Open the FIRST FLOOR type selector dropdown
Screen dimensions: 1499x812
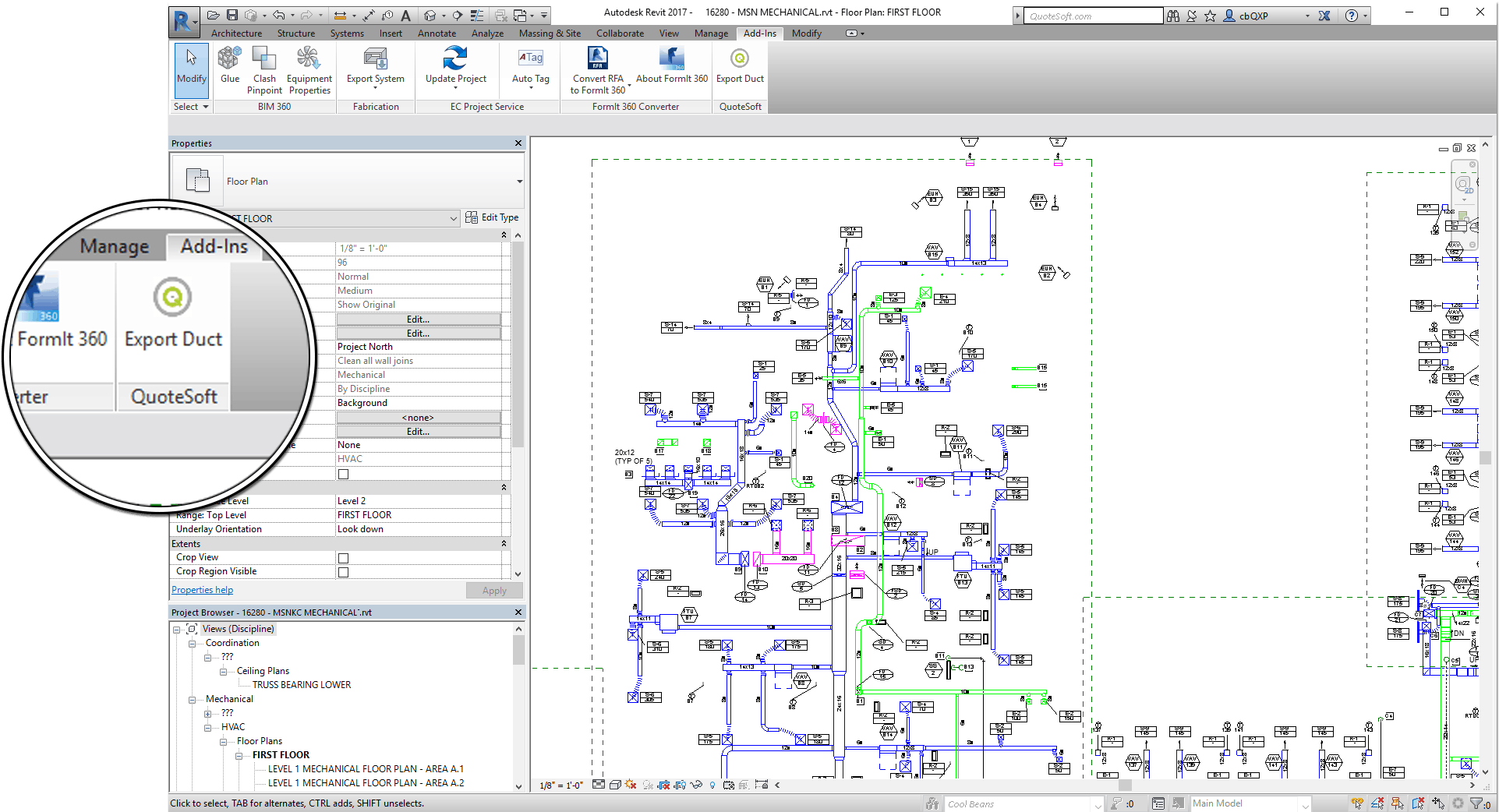pos(454,218)
